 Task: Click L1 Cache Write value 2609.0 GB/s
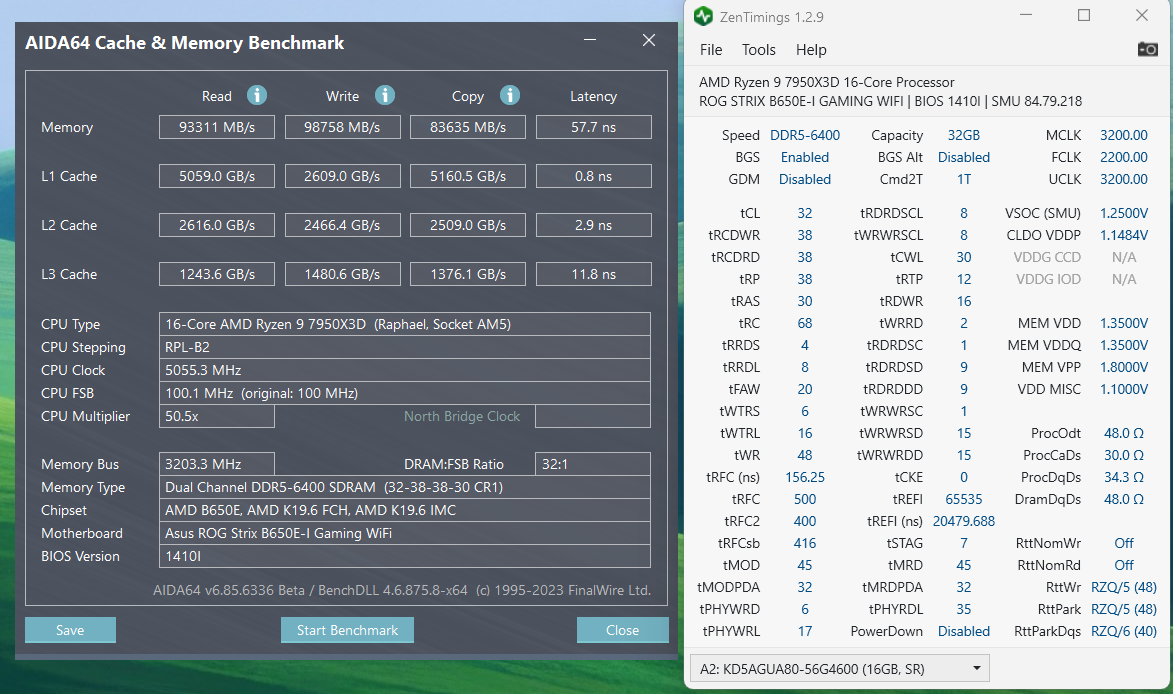343,176
